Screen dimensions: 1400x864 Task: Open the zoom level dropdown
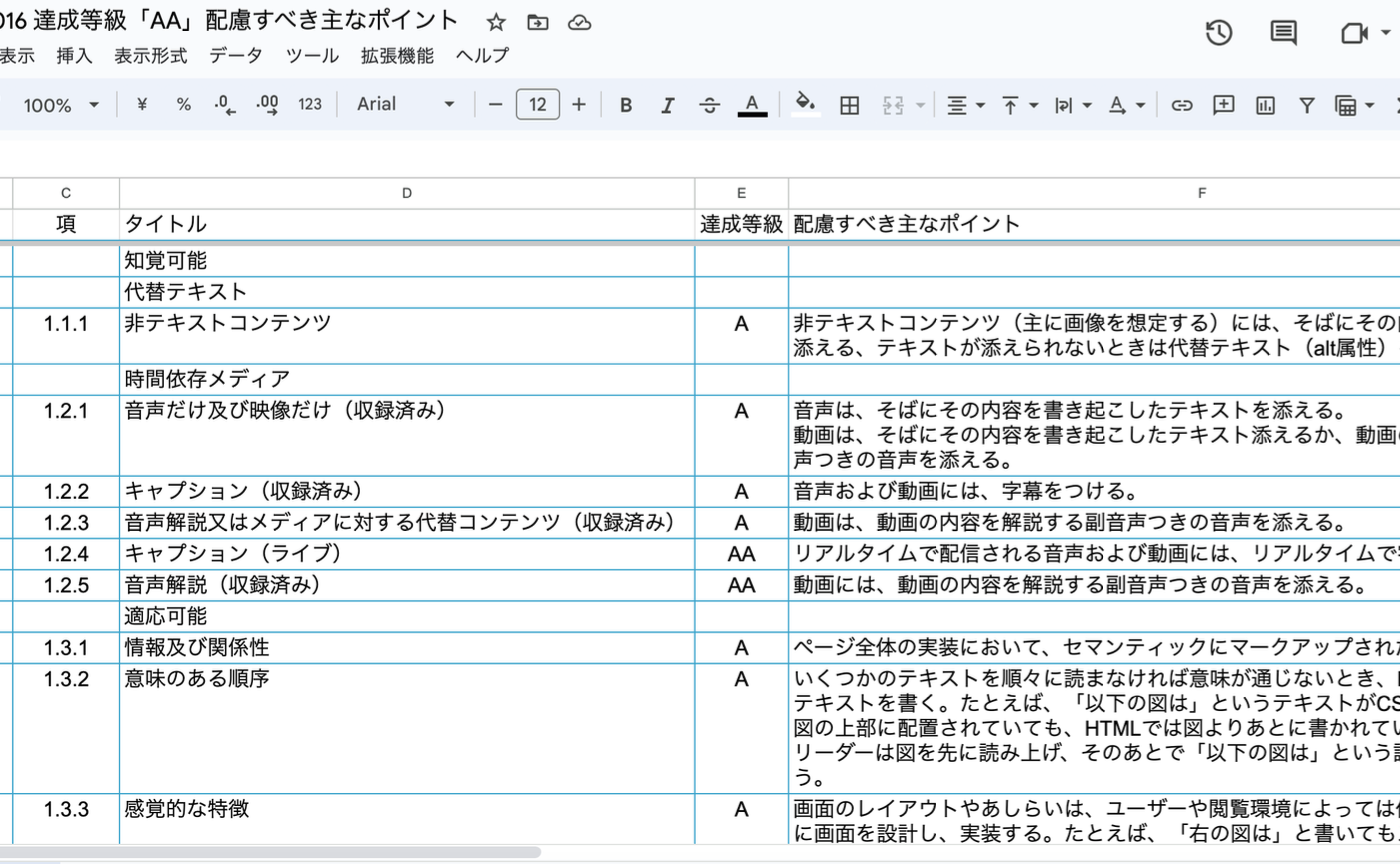62,104
